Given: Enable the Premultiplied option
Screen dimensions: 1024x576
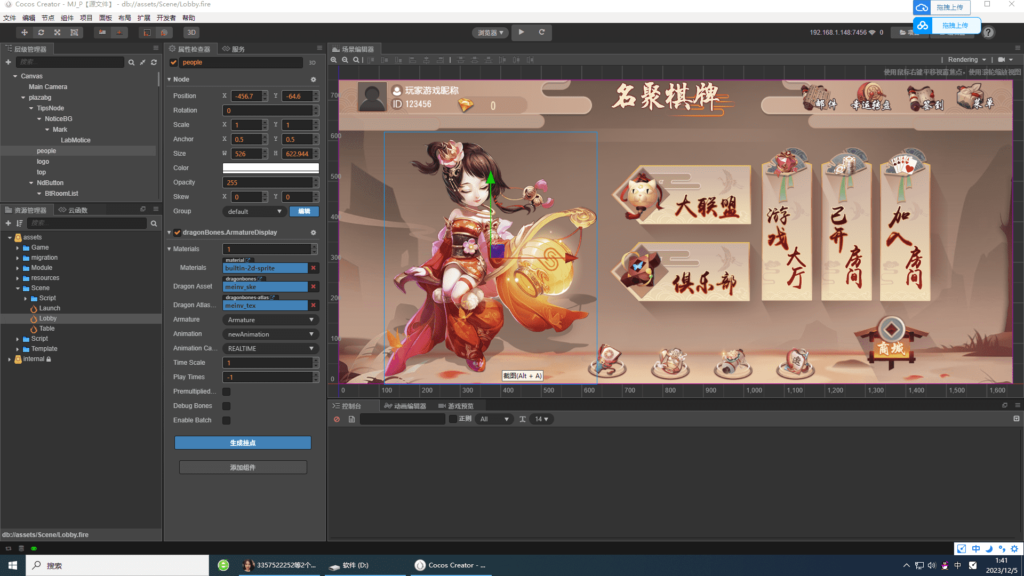Looking at the screenshot, I should pyautogui.click(x=227, y=392).
